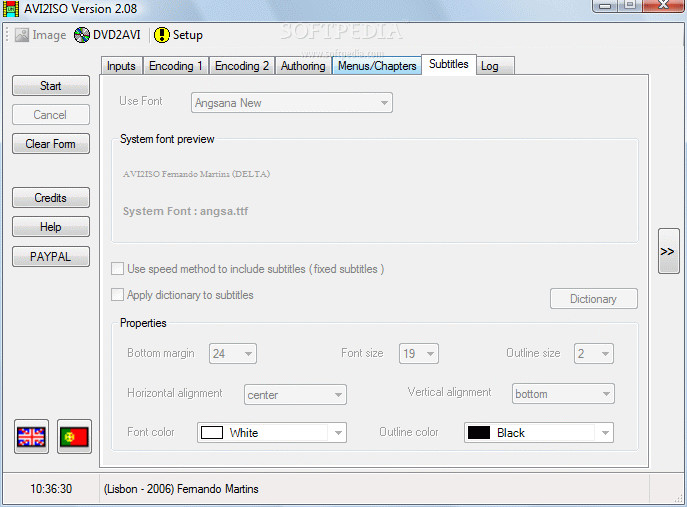The width and height of the screenshot is (687, 507).
Task: Open Setup from the toolbar
Action: 178,35
